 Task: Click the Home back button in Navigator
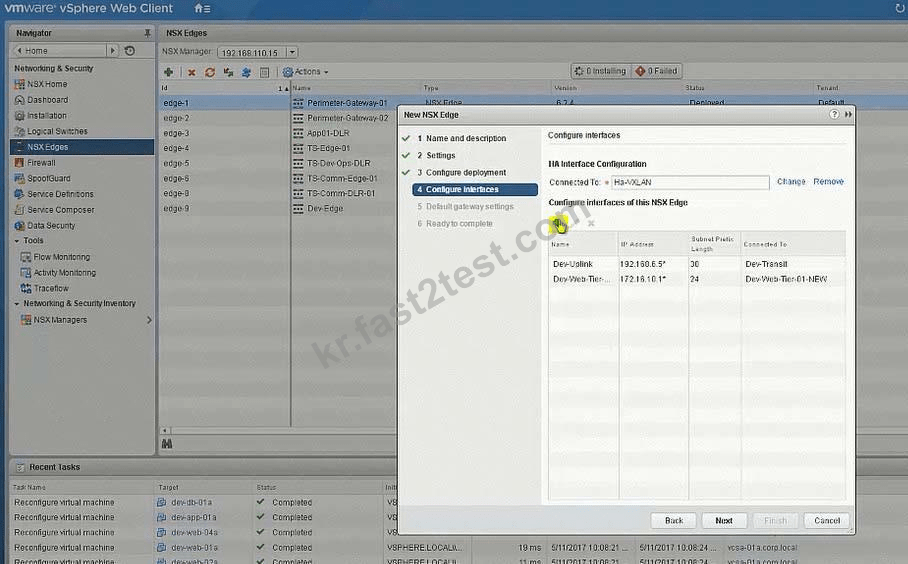(x=59, y=51)
